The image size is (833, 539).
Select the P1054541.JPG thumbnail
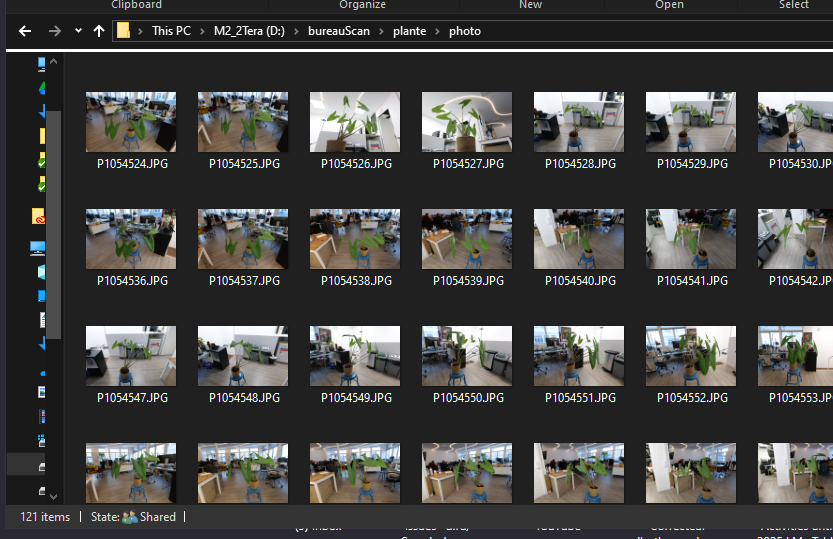tap(691, 239)
